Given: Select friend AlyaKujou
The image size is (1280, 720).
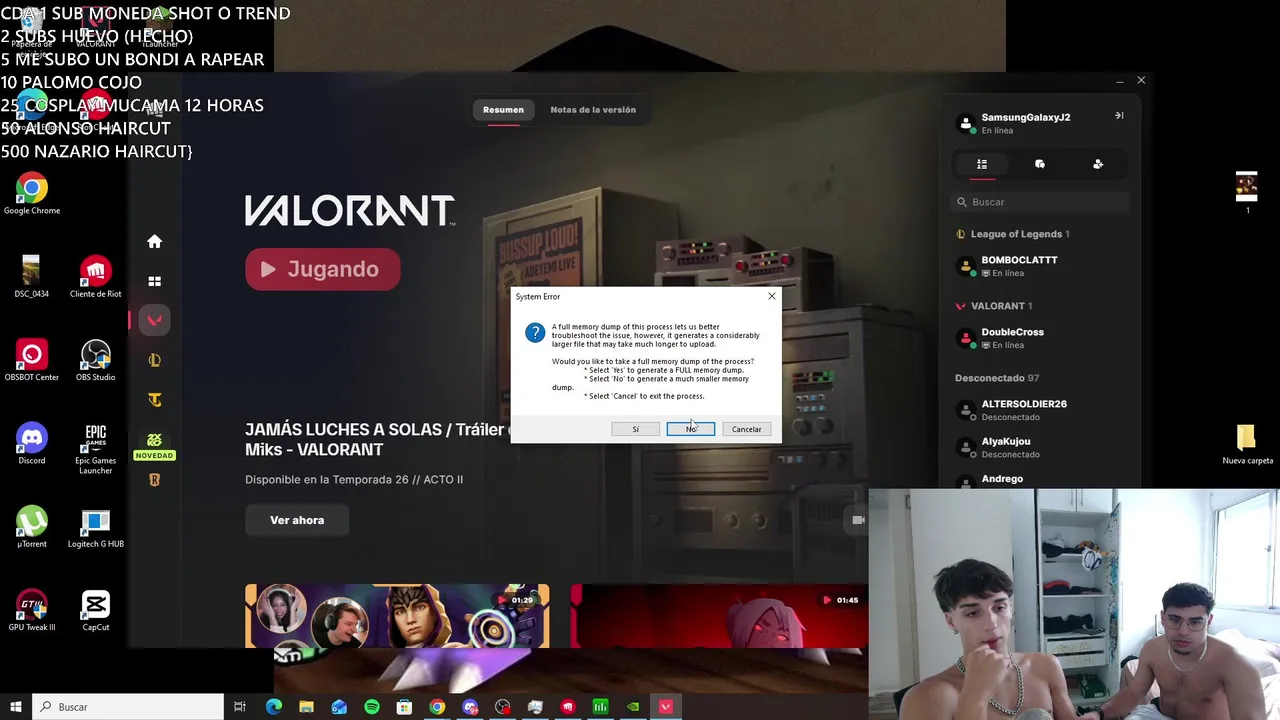Looking at the screenshot, I should (x=1040, y=447).
